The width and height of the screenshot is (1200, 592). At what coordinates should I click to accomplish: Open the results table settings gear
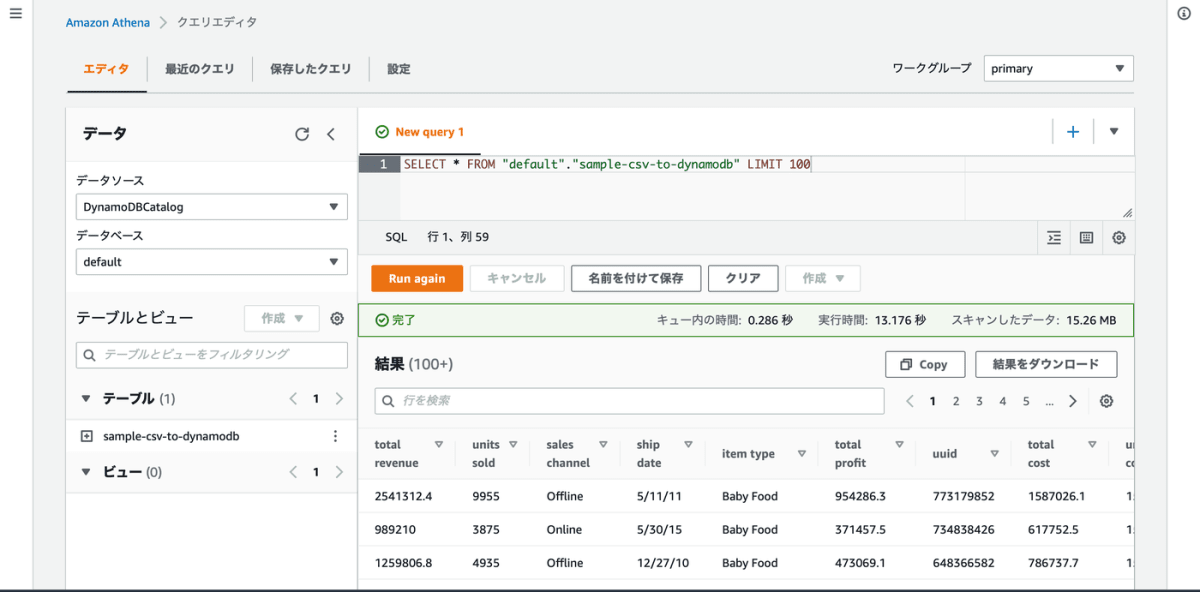[1106, 401]
